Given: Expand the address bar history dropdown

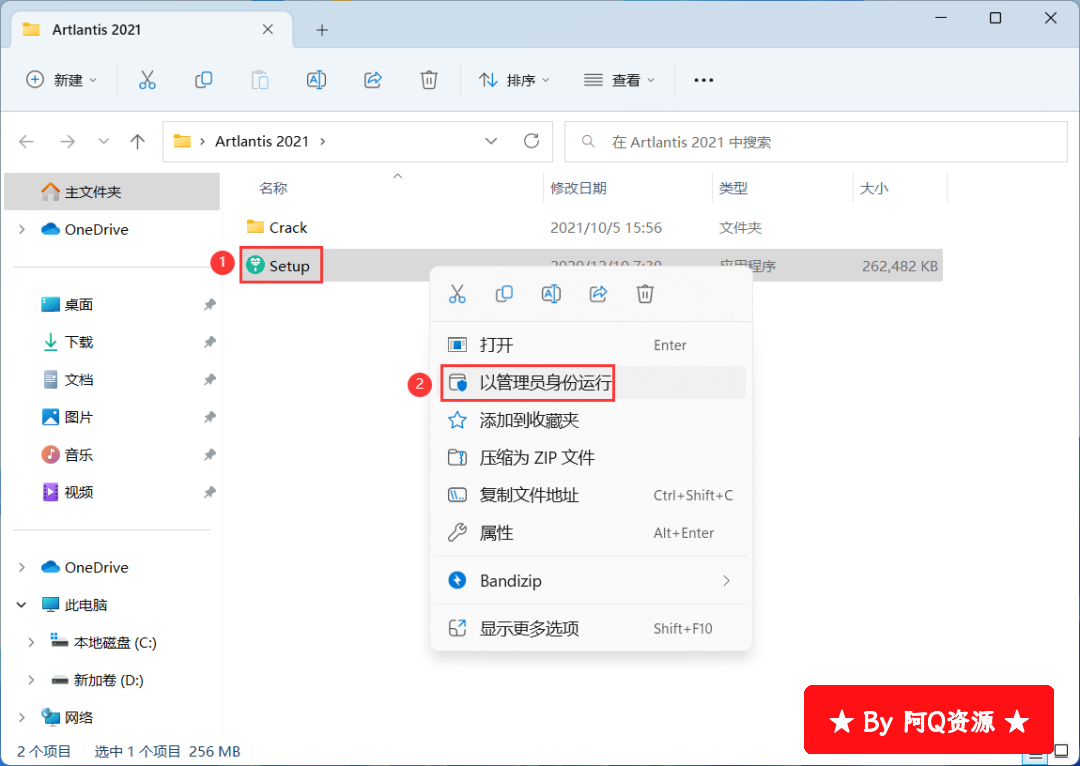Looking at the screenshot, I should pos(491,141).
